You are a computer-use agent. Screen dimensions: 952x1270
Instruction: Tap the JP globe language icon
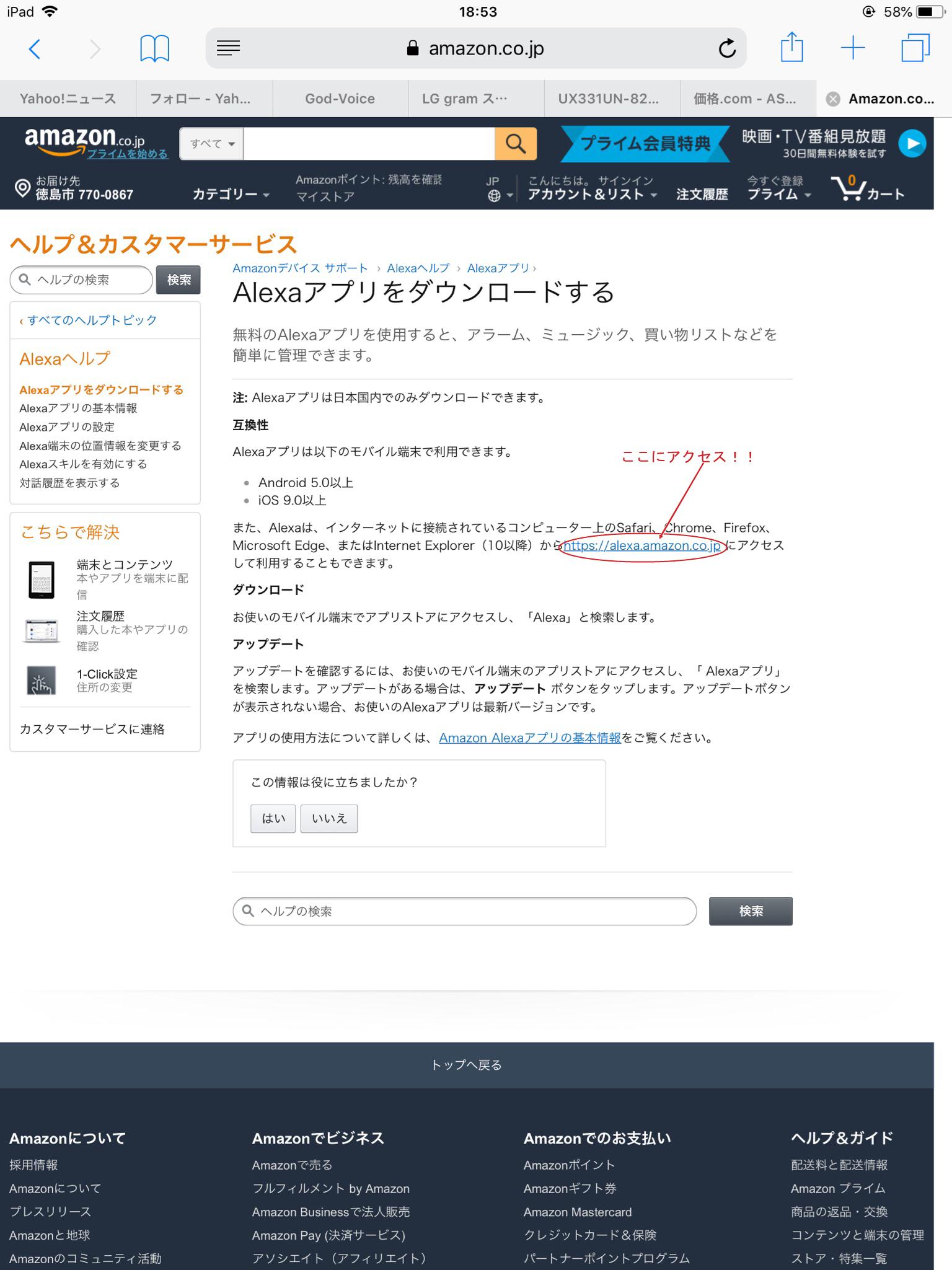494,196
